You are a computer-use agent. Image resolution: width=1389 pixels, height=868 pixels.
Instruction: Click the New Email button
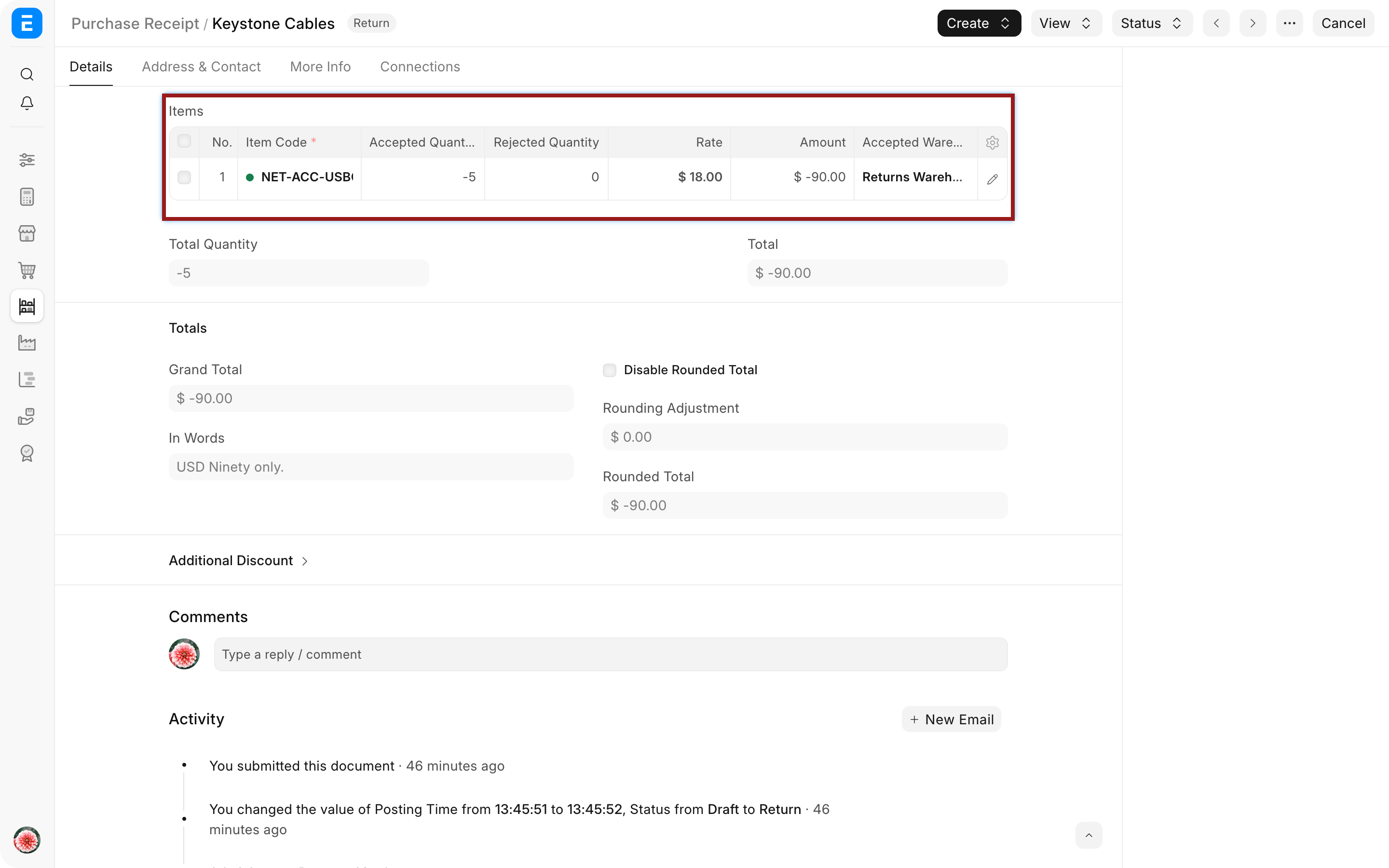click(x=951, y=719)
